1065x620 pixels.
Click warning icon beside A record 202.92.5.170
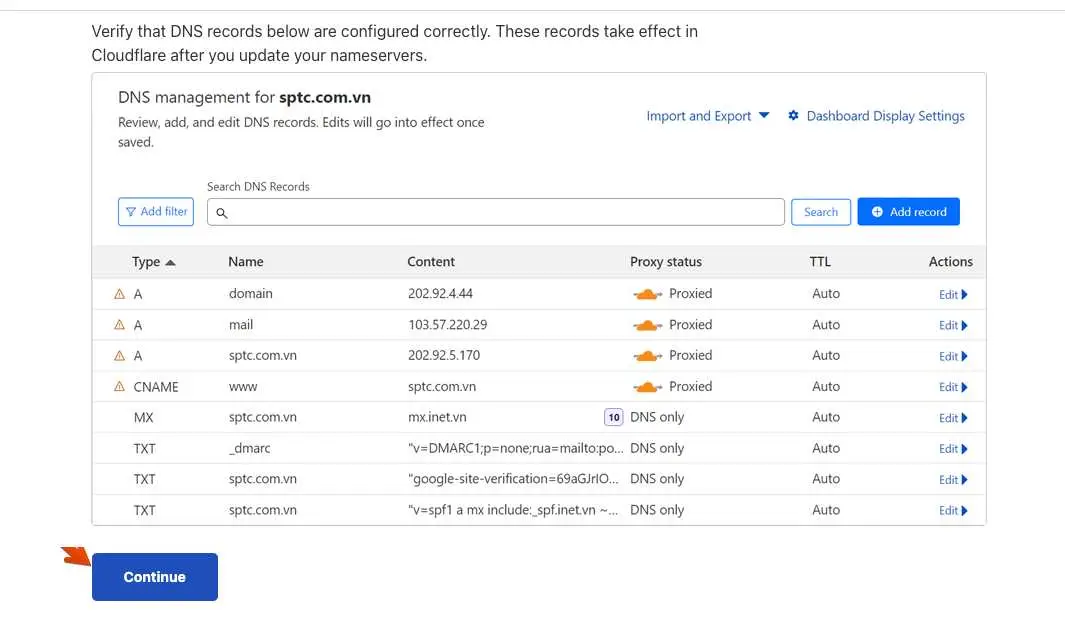[x=120, y=356]
